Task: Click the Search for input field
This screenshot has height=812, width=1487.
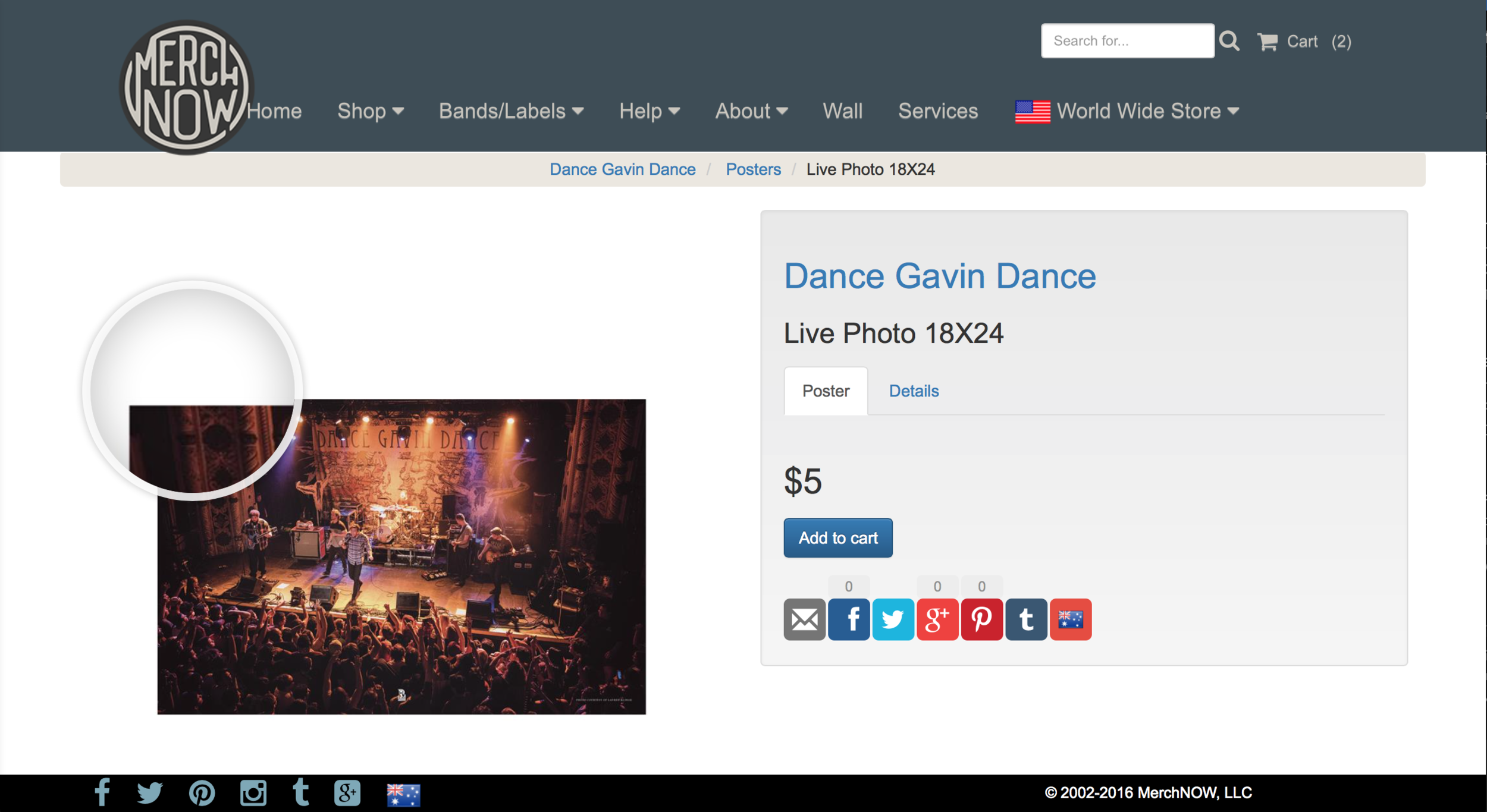Action: (1127, 41)
